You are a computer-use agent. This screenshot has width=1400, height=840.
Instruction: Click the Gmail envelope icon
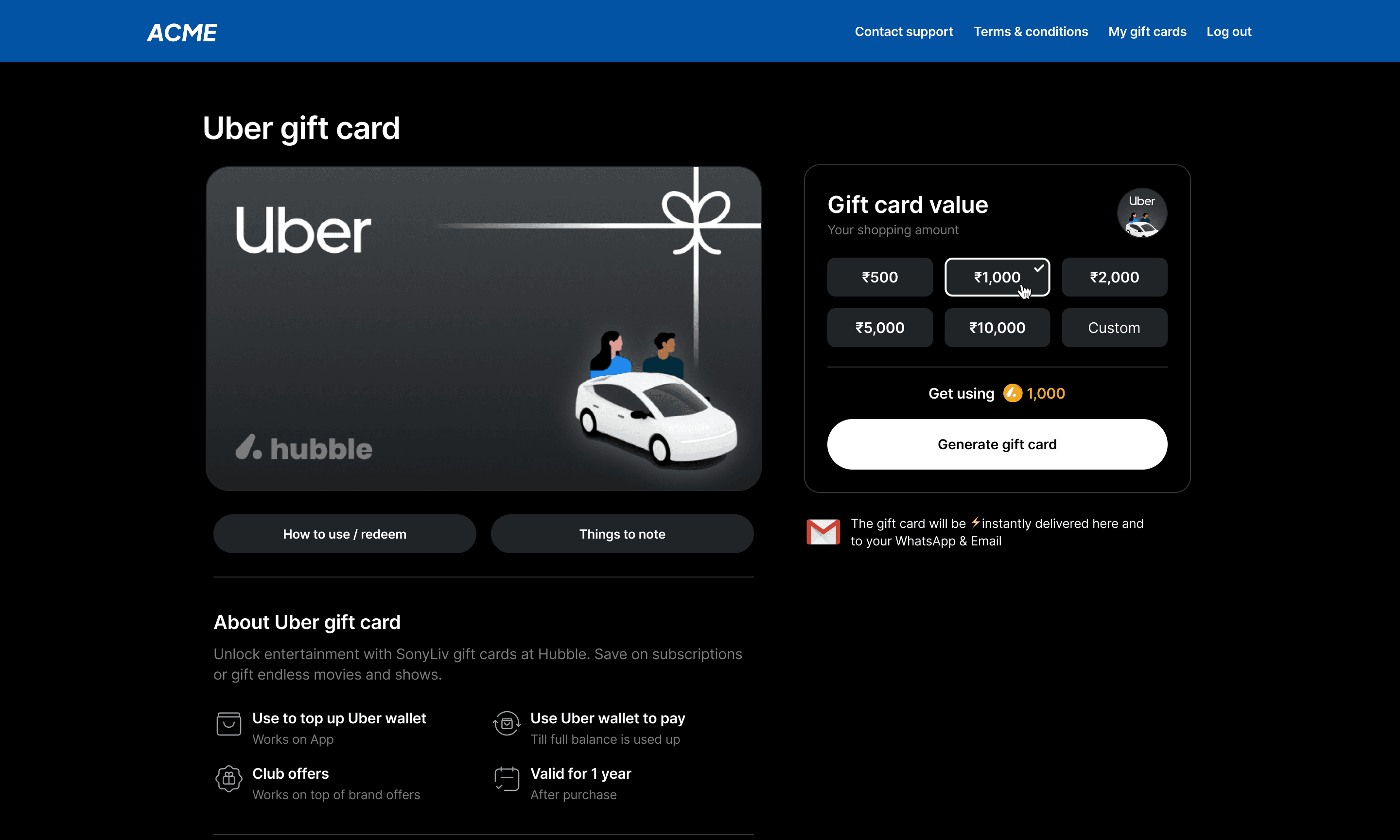pos(823,531)
